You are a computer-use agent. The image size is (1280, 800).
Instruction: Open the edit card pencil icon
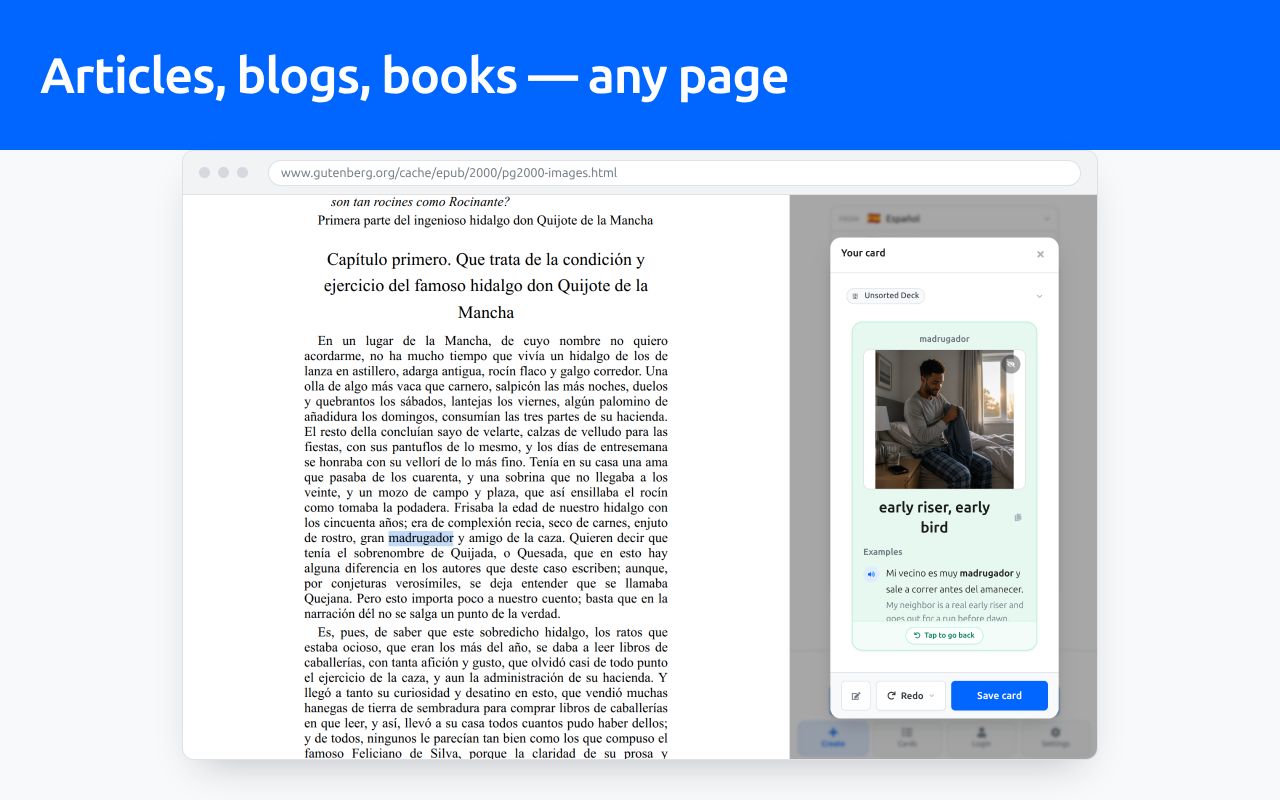pyautogui.click(x=856, y=696)
